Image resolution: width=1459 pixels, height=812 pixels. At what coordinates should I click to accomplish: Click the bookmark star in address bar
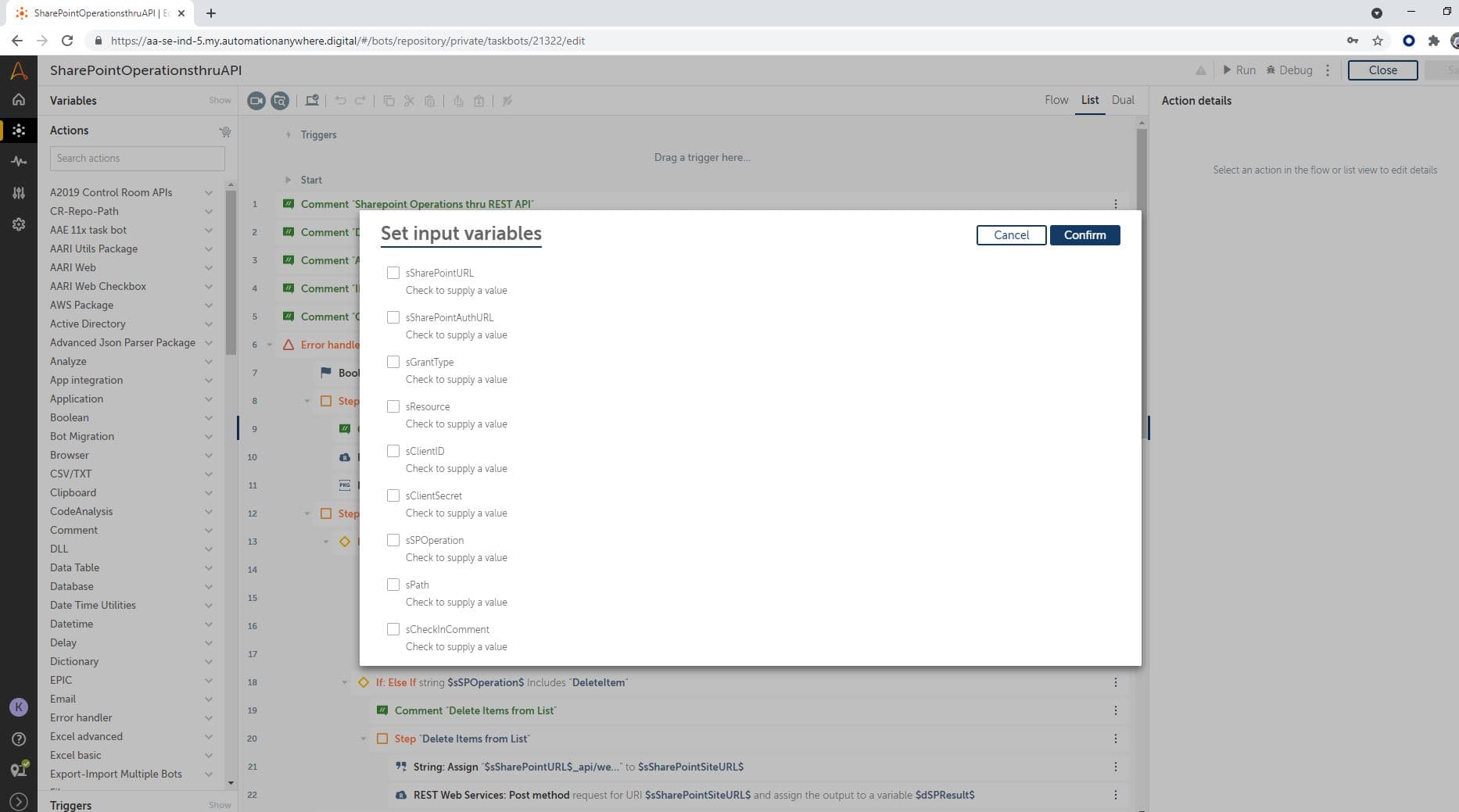tap(1378, 41)
